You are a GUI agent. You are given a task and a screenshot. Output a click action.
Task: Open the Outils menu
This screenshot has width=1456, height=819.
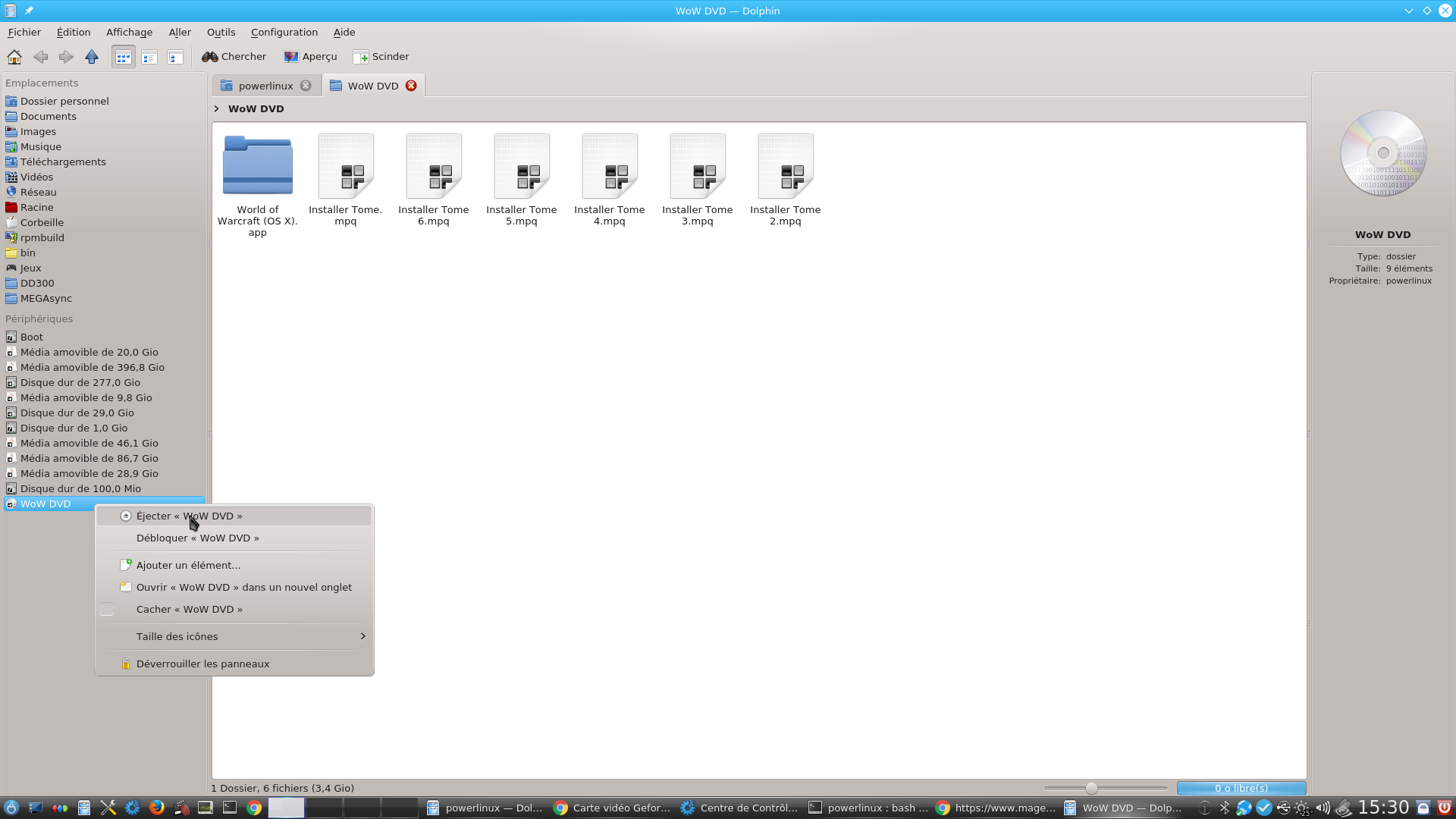click(221, 32)
